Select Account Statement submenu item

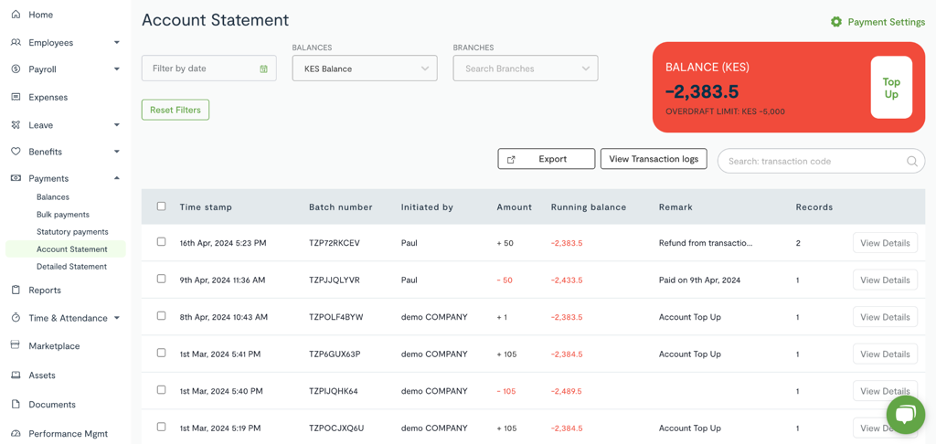[x=66, y=249]
